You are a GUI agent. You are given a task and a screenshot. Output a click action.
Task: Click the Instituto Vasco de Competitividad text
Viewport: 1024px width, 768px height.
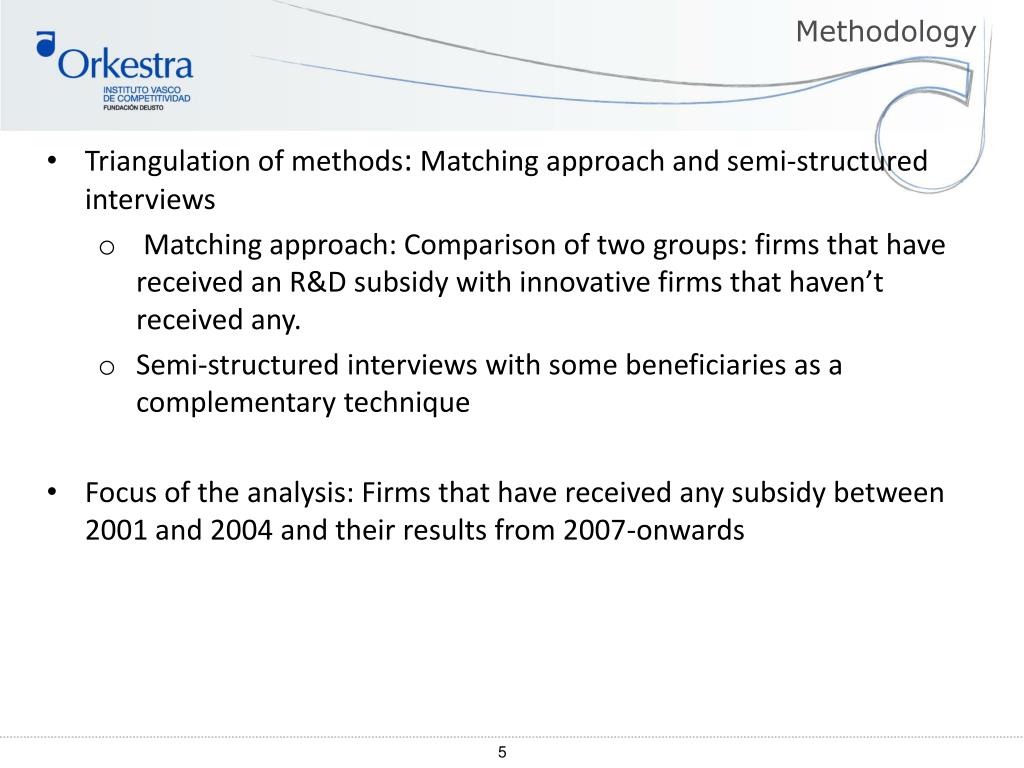click(146, 94)
